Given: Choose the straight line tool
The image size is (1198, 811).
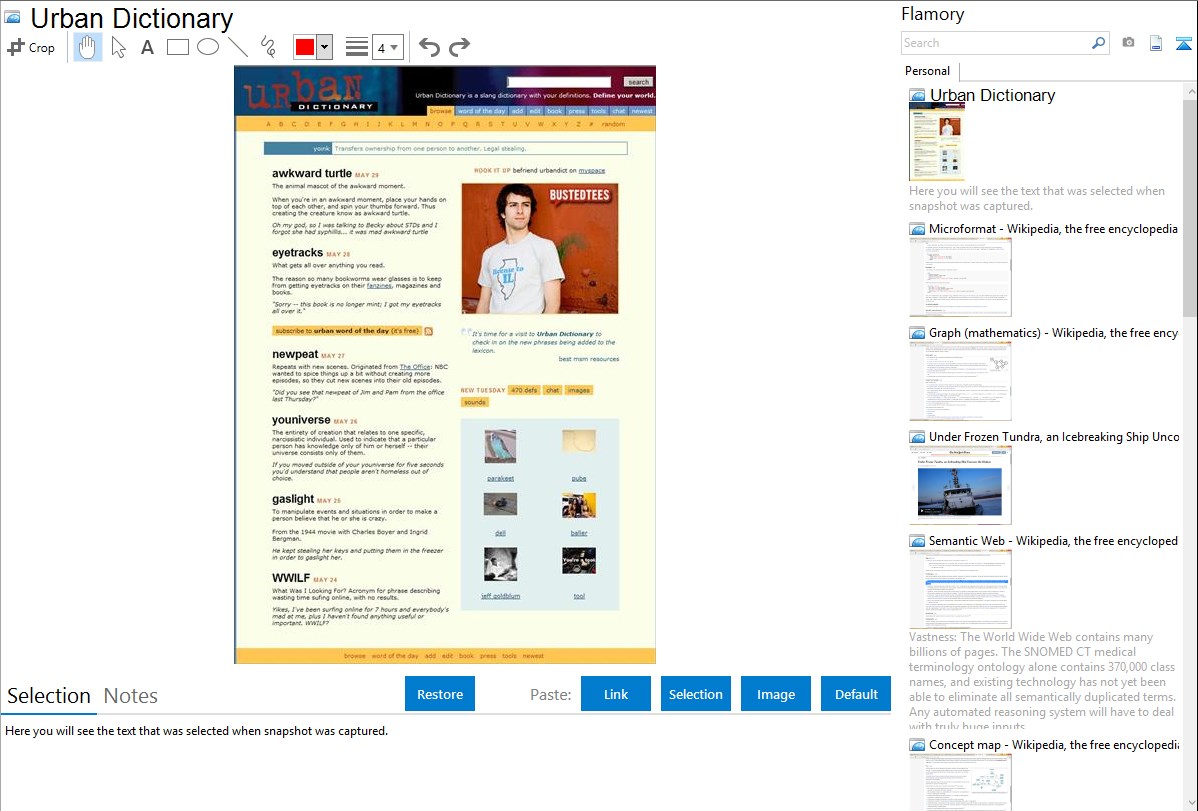Looking at the screenshot, I should [238, 47].
